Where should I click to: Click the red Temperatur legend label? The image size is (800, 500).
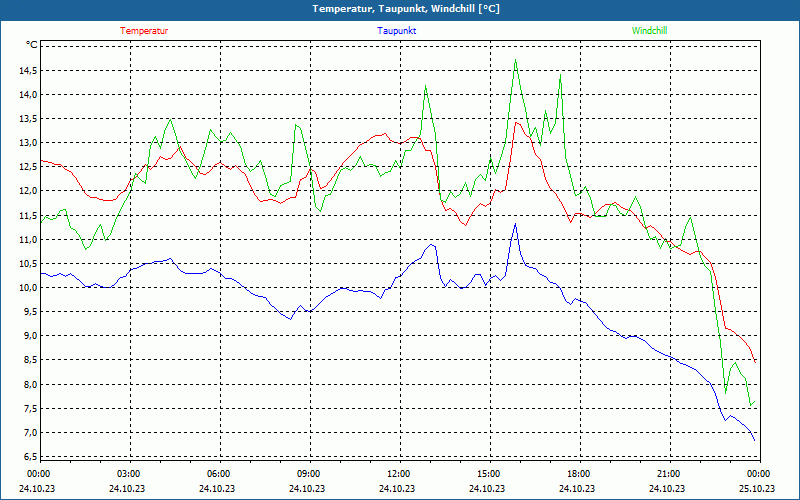(144, 31)
